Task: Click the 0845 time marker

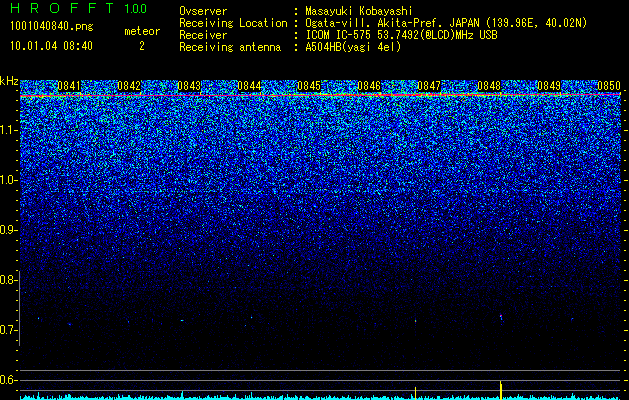Action: point(309,86)
